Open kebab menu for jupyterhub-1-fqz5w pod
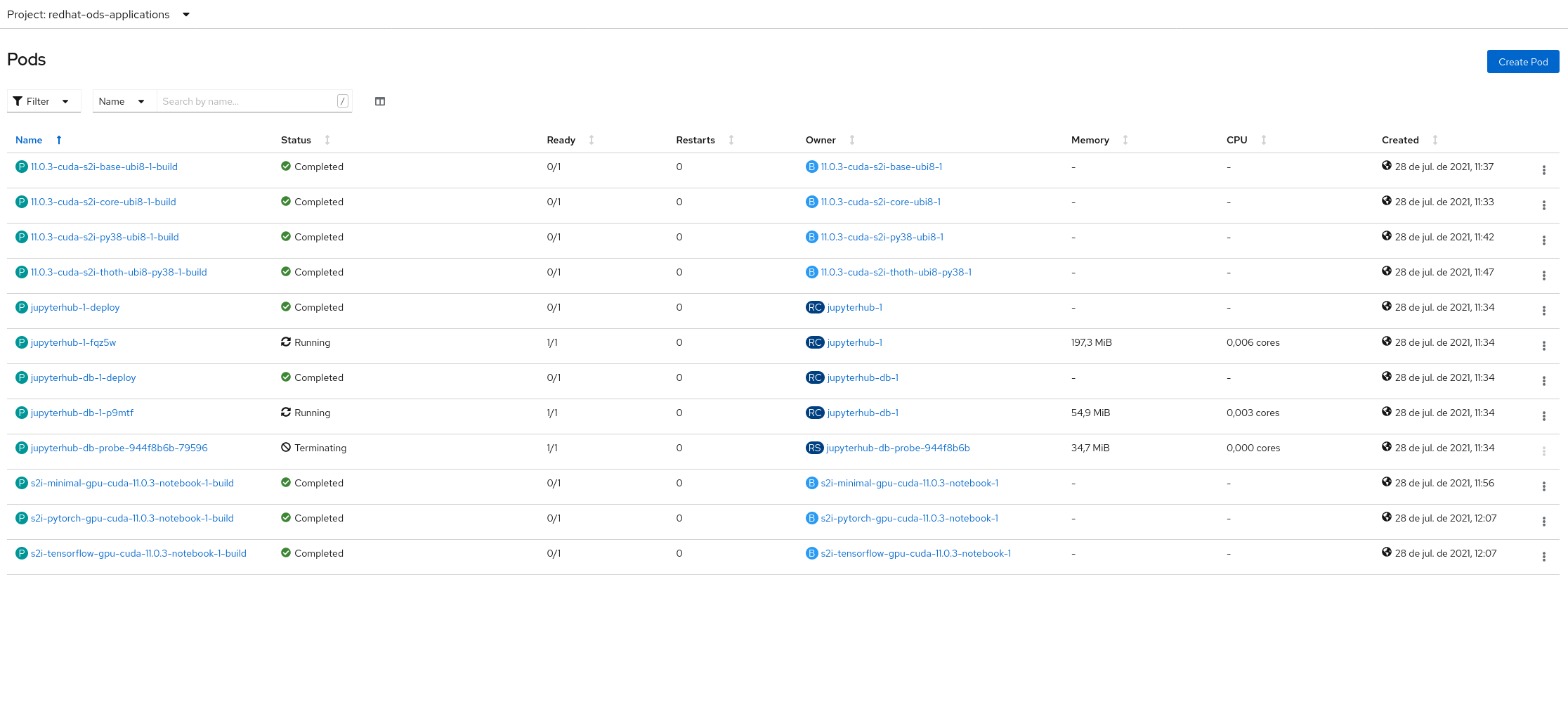Screen dimensions: 1568x705 pyautogui.click(x=1543, y=346)
